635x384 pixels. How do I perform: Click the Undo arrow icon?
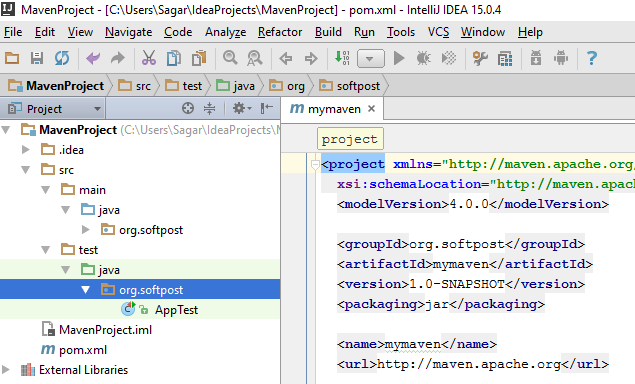(93, 58)
